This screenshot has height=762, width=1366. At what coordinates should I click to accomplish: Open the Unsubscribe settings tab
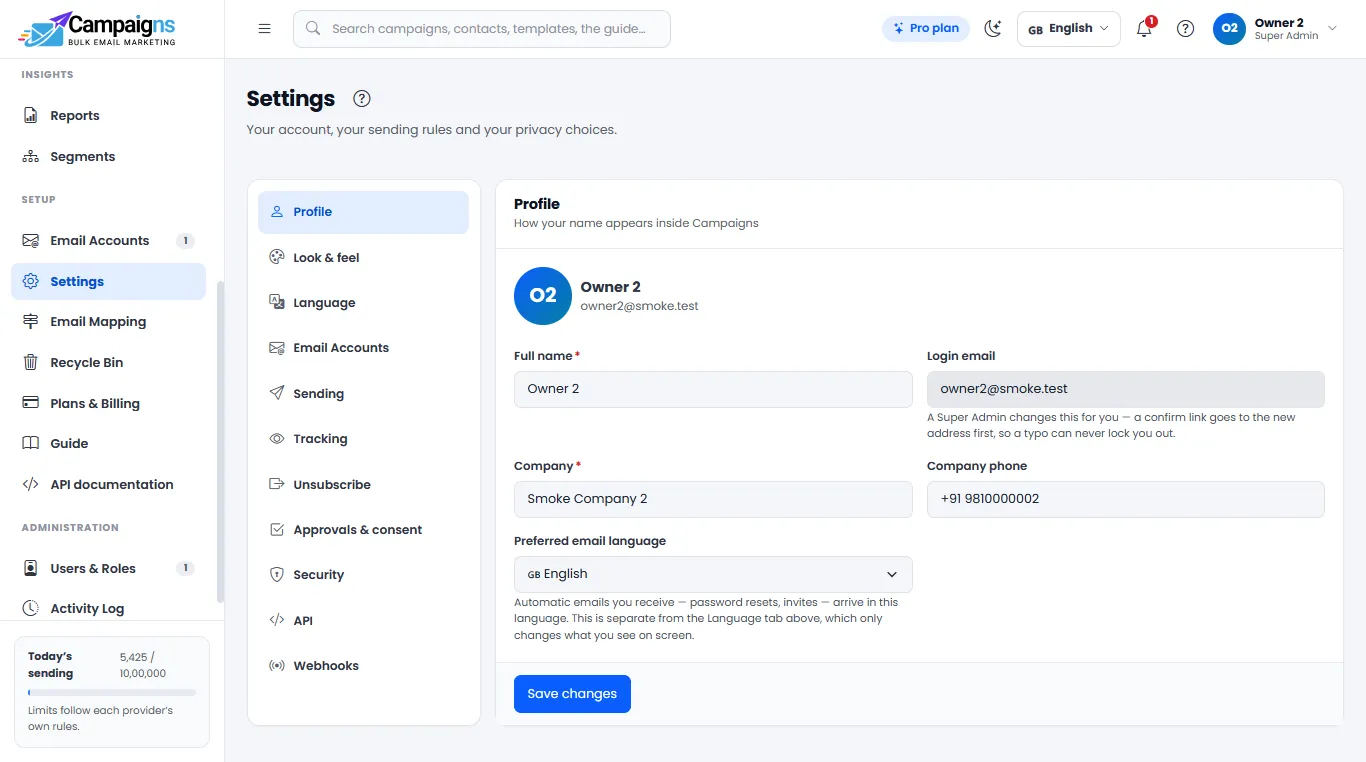(x=363, y=485)
